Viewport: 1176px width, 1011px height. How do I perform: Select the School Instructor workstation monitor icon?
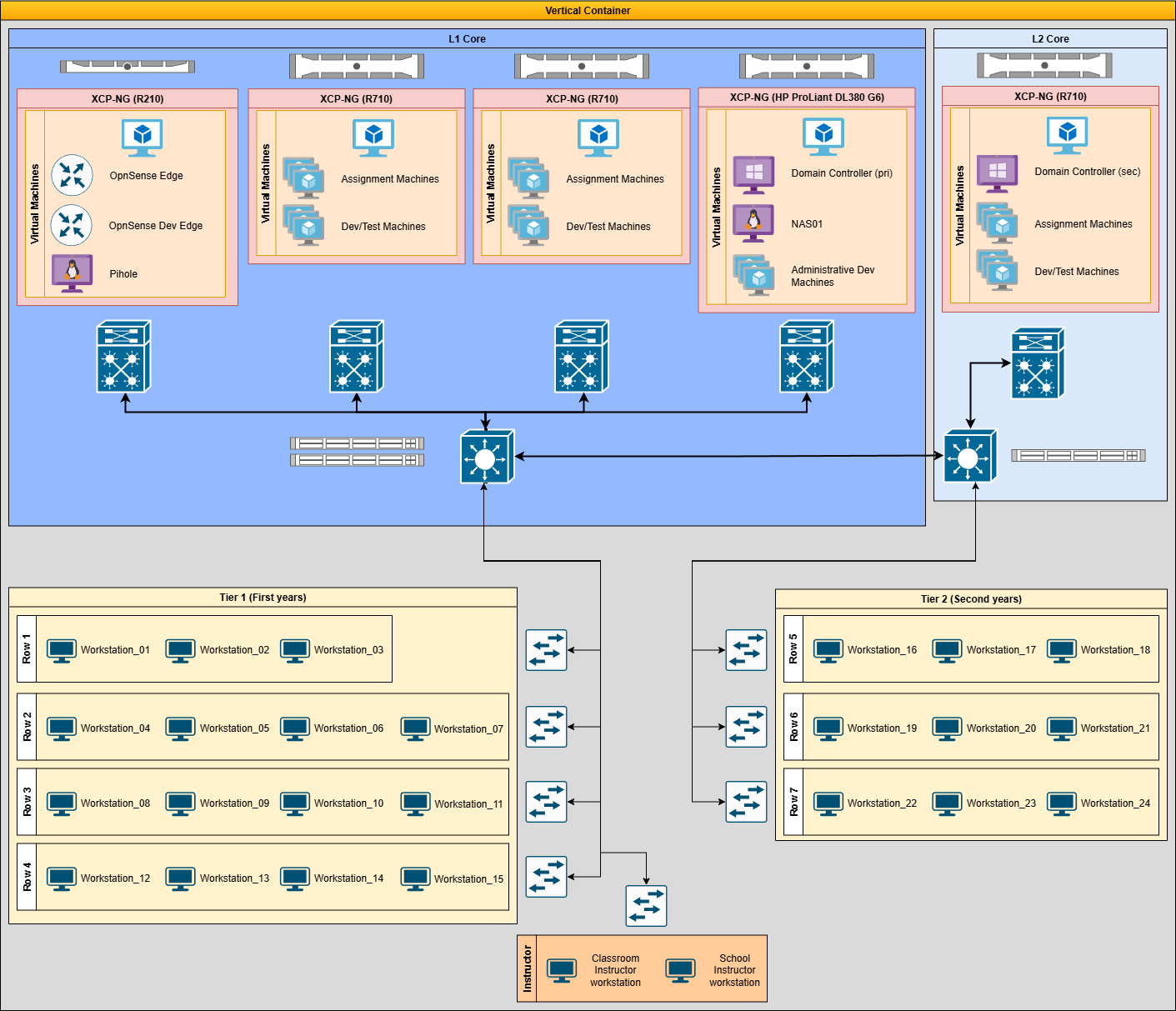pos(680,971)
